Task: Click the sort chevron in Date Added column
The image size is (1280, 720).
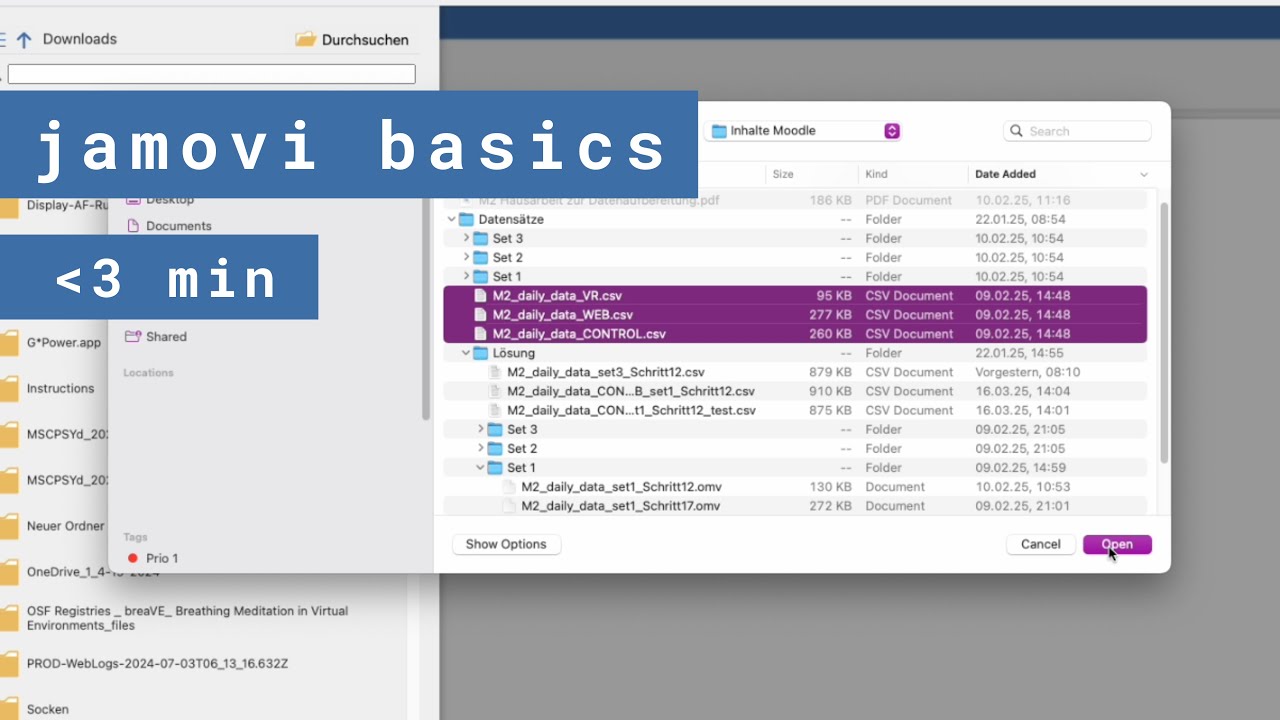Action: coord(1144,174)
